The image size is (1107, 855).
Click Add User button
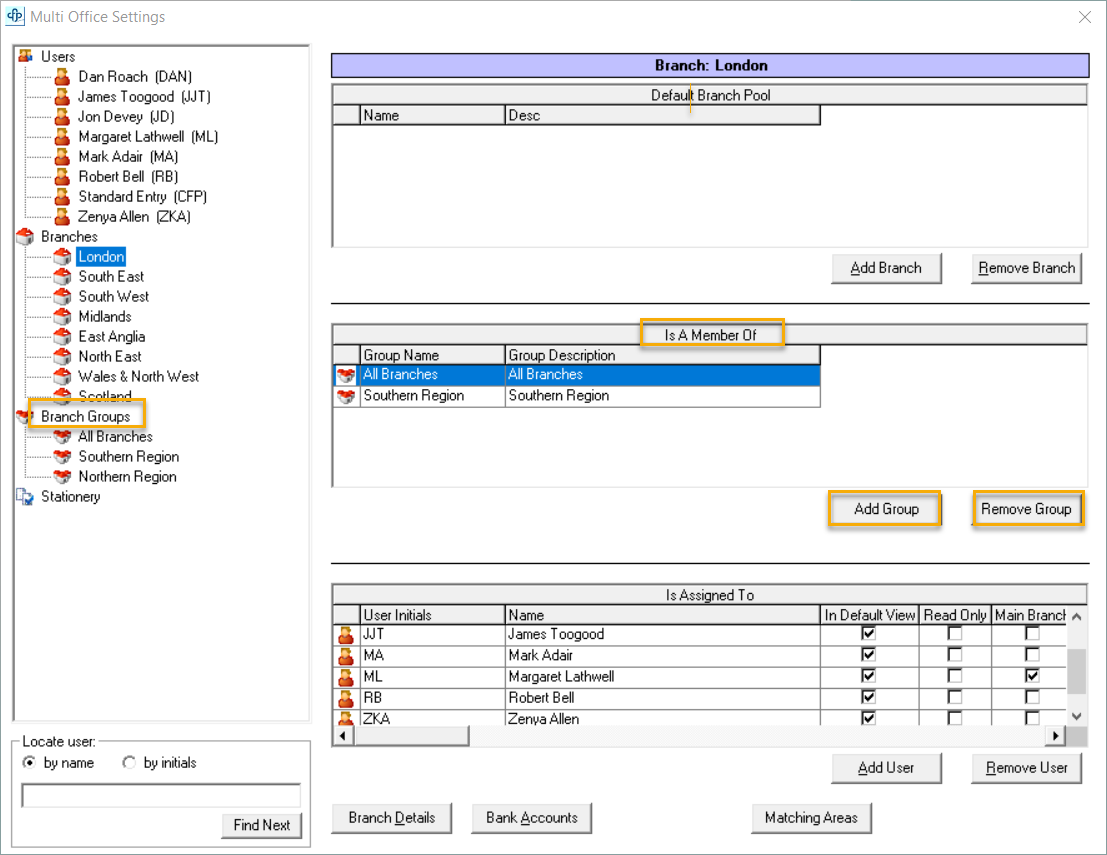tap(886, 768)
